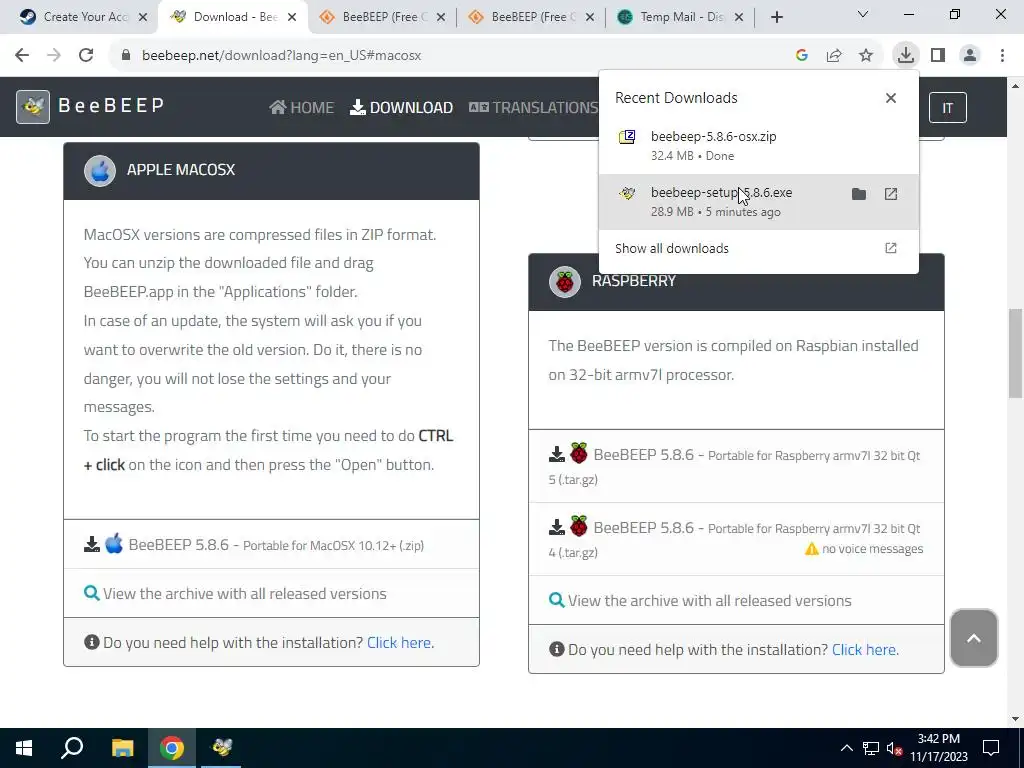Show hidden system tray icons
This screenshot has width=1024, height=768.
pos(846,748)
